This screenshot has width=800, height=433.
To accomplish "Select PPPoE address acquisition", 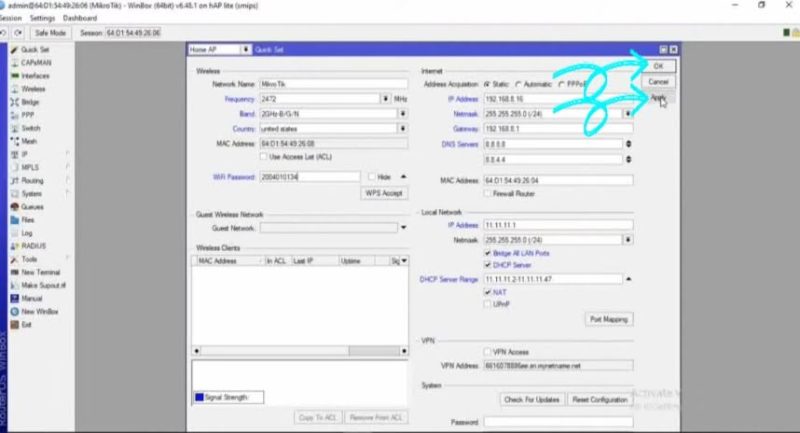I will point(562,84).
